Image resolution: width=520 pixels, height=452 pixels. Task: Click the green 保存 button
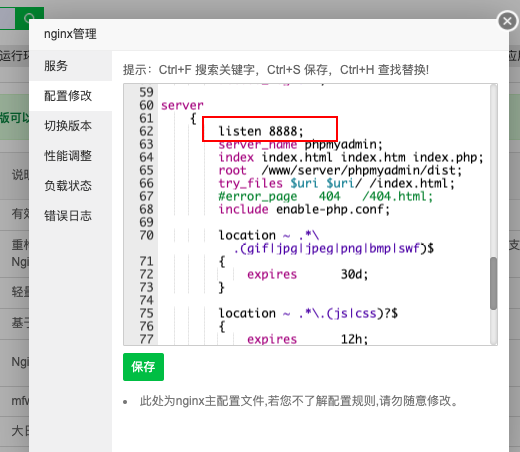(x=143, y=367)
